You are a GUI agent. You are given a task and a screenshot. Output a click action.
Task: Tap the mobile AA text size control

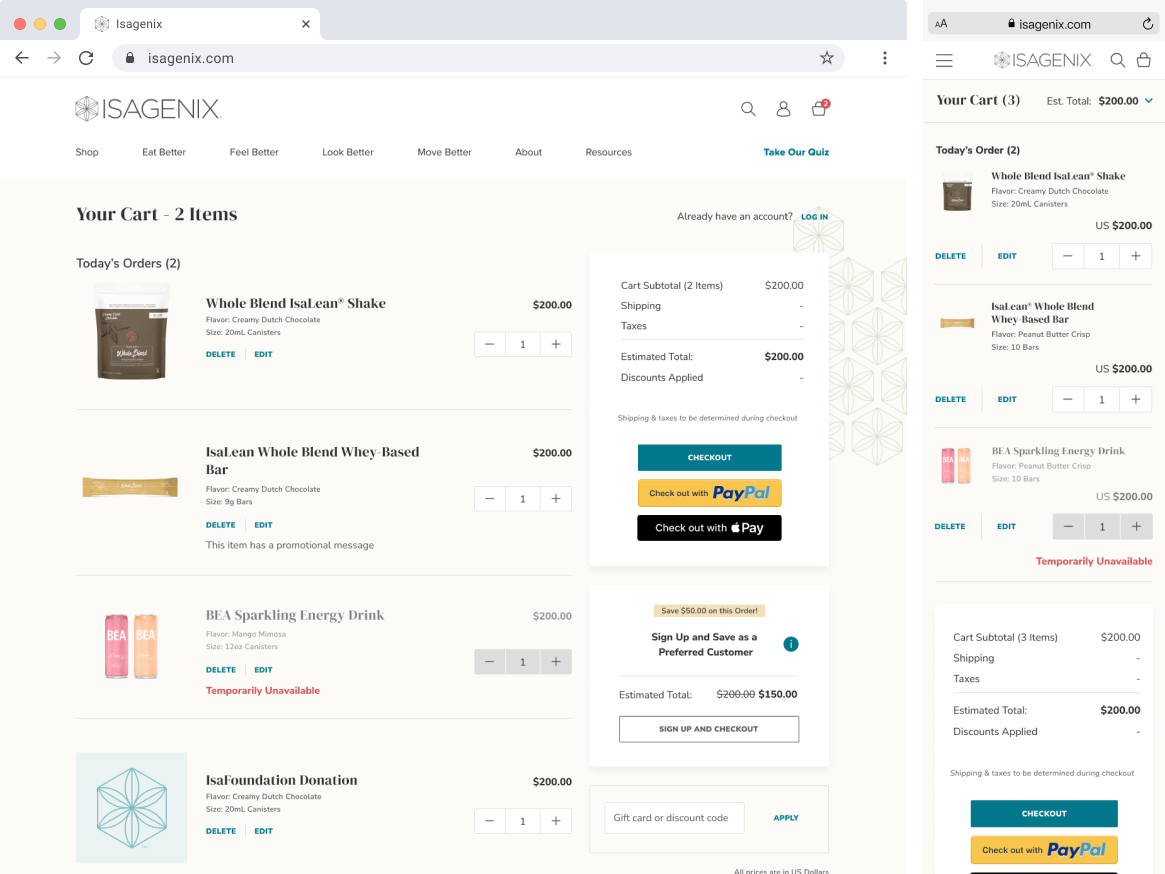click(941, 24)
